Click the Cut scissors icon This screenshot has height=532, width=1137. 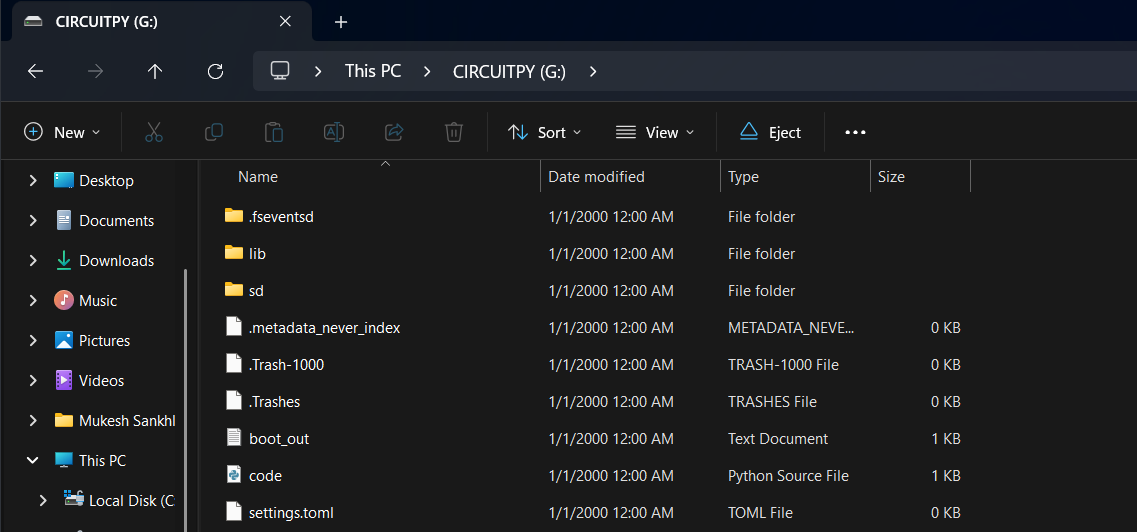(x=154, y=132)
